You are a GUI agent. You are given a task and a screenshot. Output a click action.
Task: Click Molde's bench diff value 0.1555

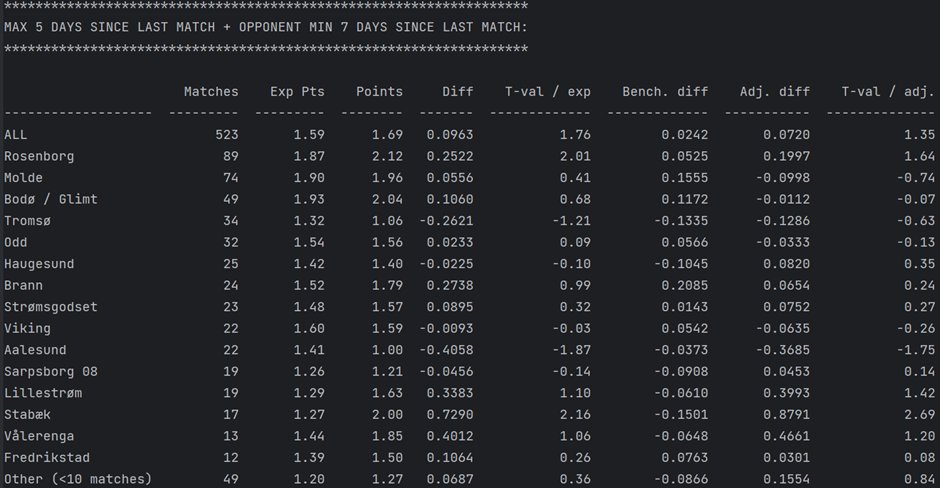685,178
